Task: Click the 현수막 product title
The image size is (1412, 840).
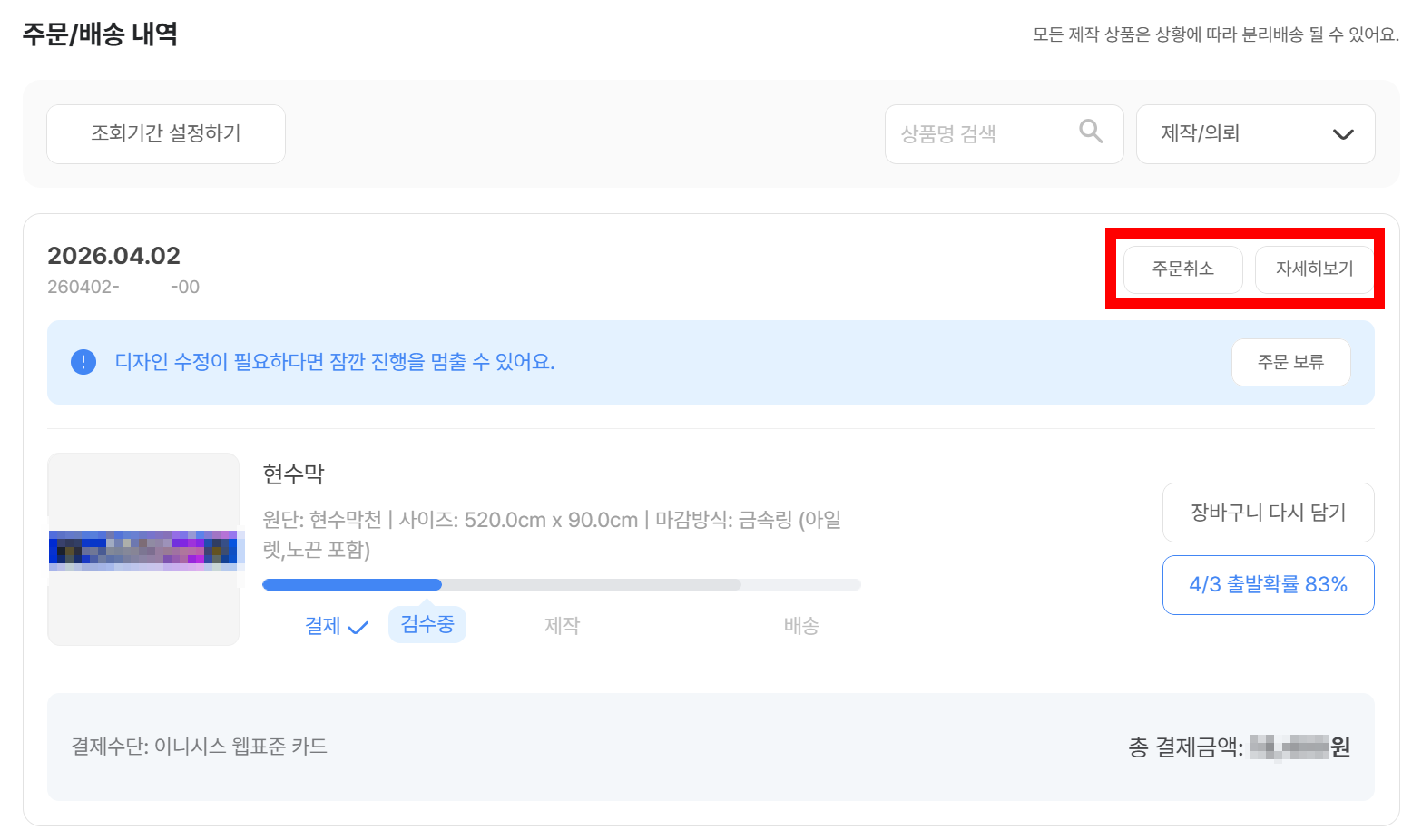Action: pyautogui.click(x=293, y=473)
